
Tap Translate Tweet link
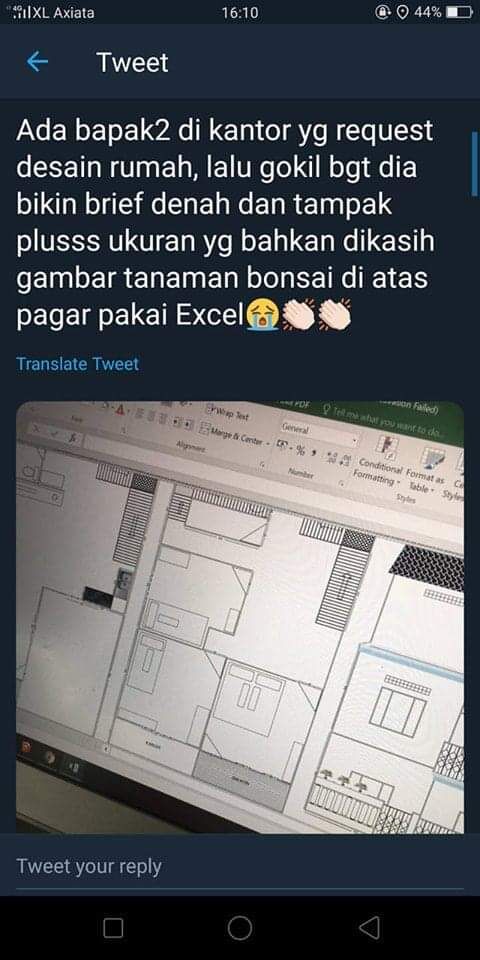click(77, 364)
